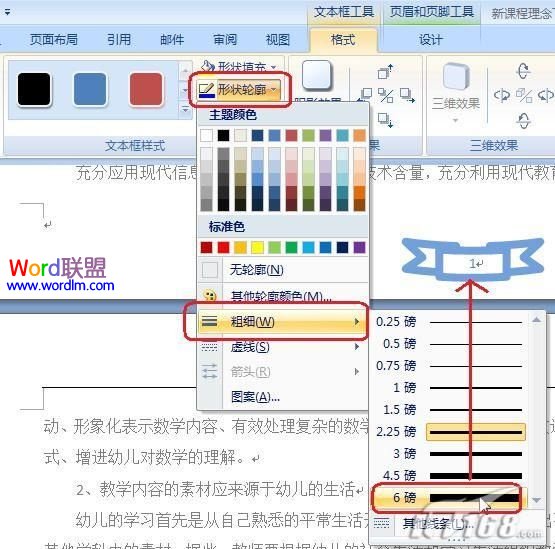Choose 无轮廓(N) no outline option
The height and width of the screenshot is (549, 555).
click(283, 270)
